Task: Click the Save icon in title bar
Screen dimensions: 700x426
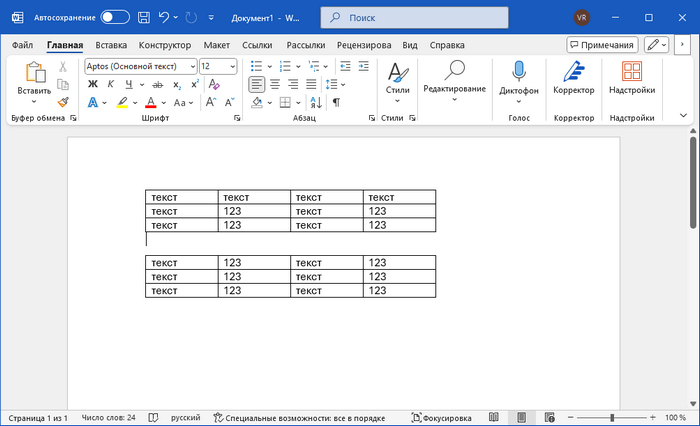Action: click(144, 18)
